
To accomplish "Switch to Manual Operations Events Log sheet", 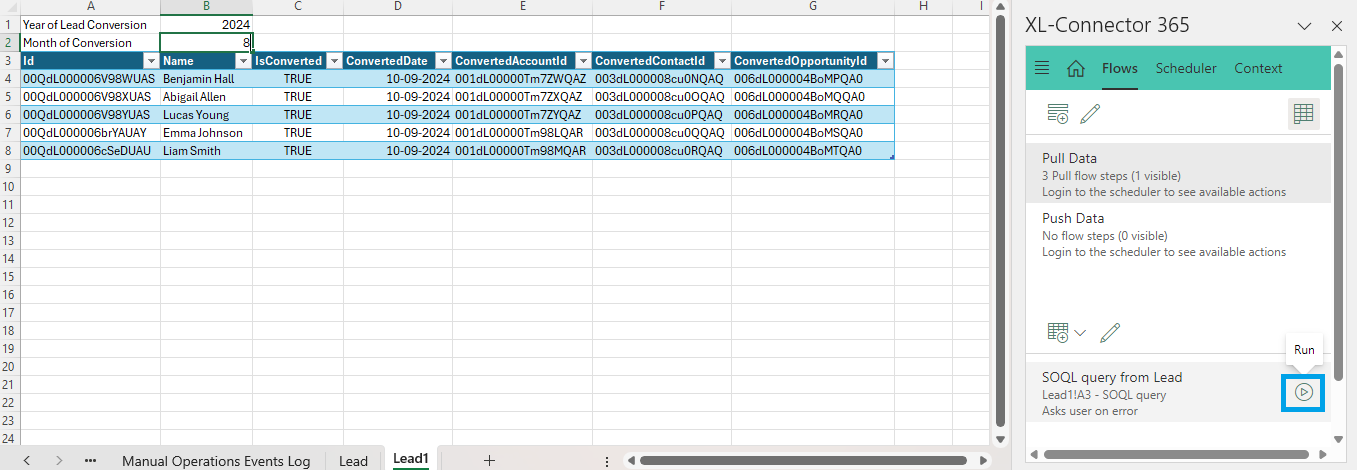I will (216, 461).
